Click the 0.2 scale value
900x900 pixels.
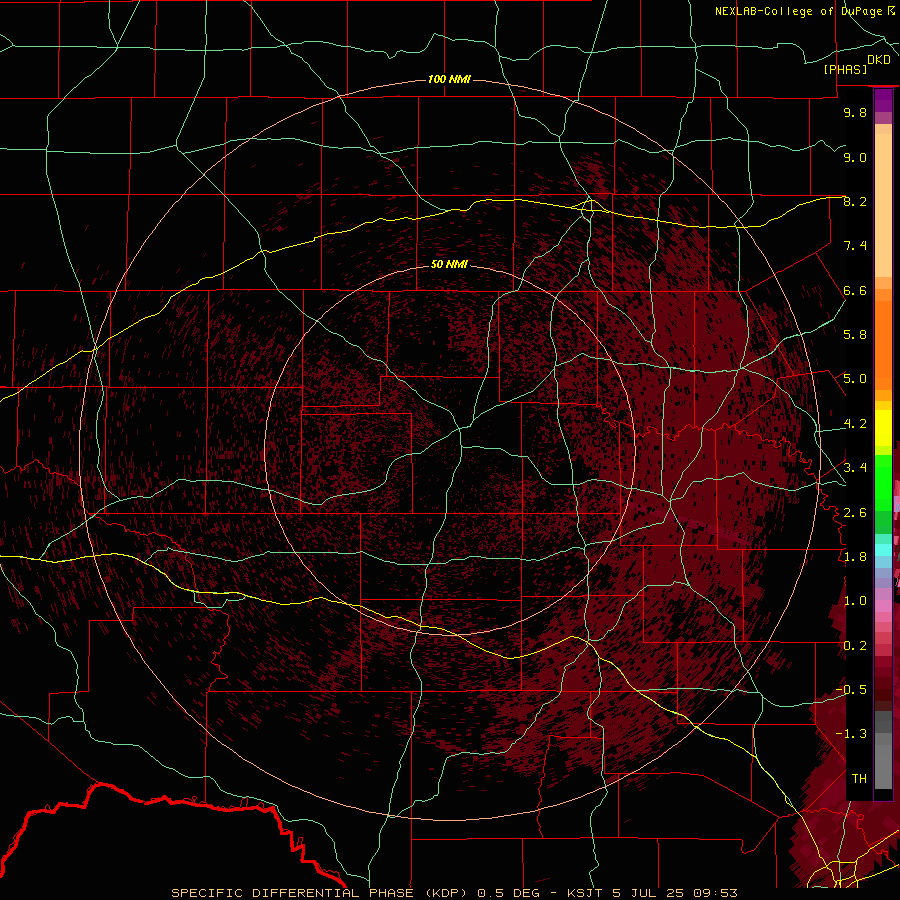pos(855,646)
